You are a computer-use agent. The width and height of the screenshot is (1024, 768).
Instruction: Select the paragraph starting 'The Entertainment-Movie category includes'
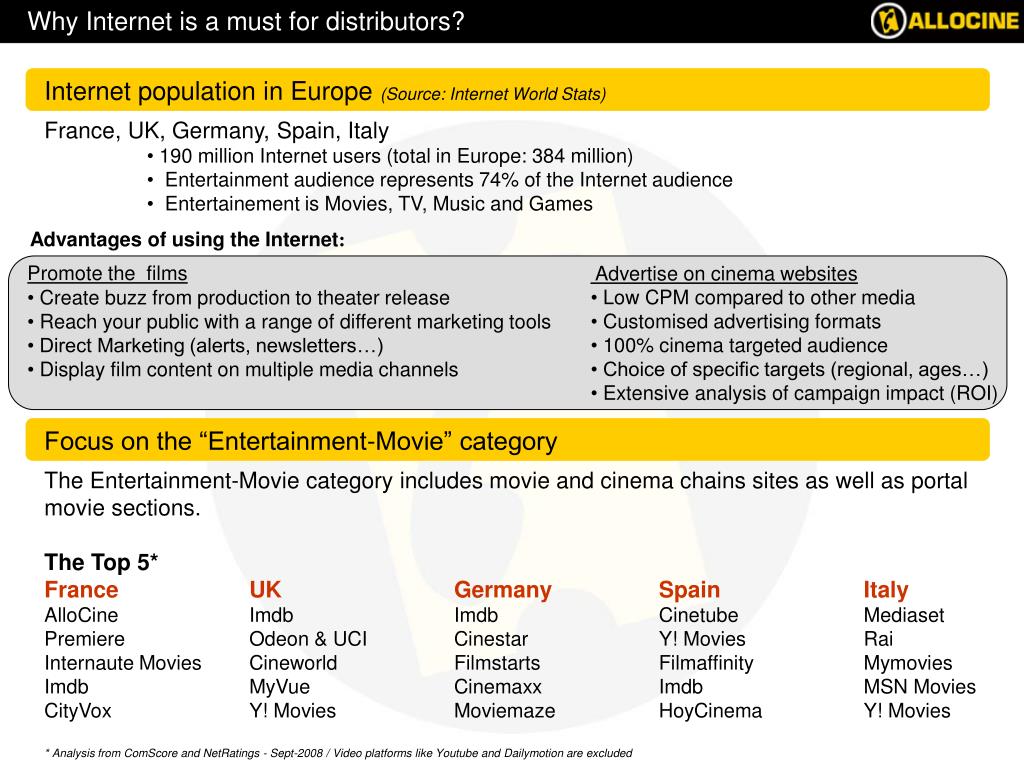click(506, 494)
